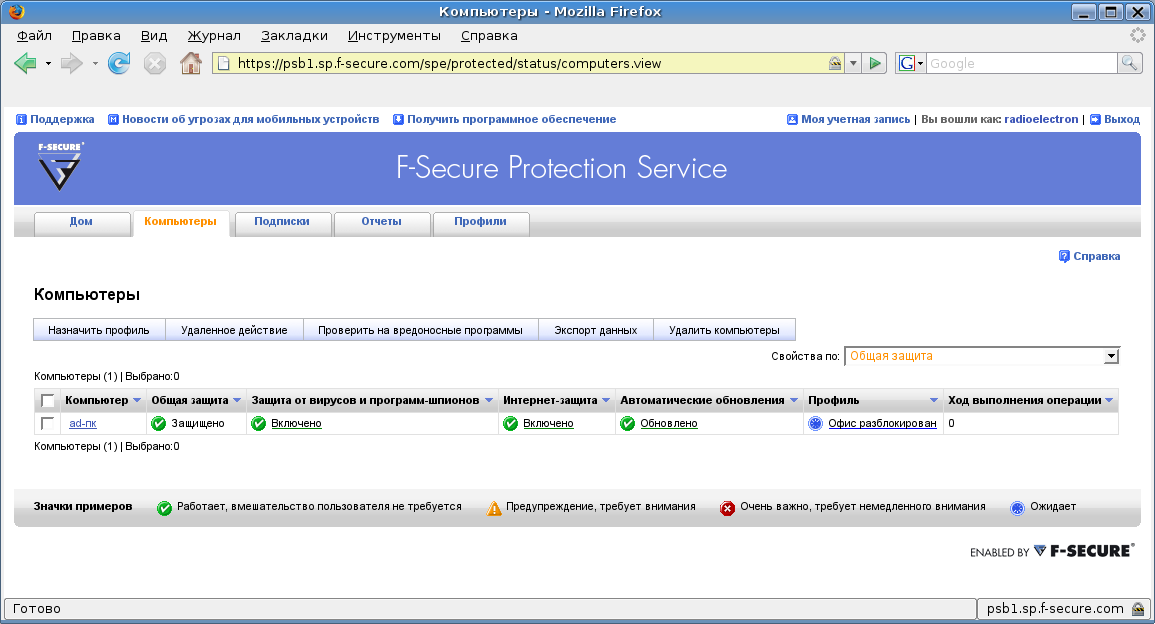Click the icon beside Моя учетная запись
This screenshot has width=1155, height=624.
(x=792, y=119)
